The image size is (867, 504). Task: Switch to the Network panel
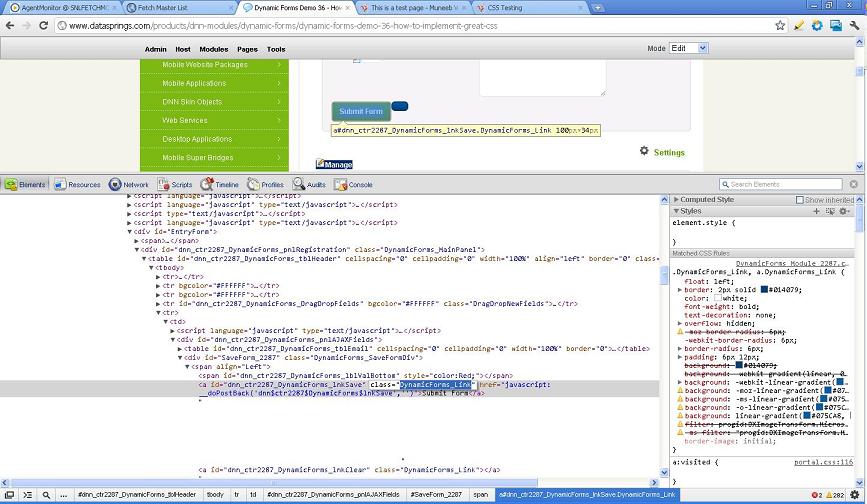pyautogui.click(x=129, y=185)
